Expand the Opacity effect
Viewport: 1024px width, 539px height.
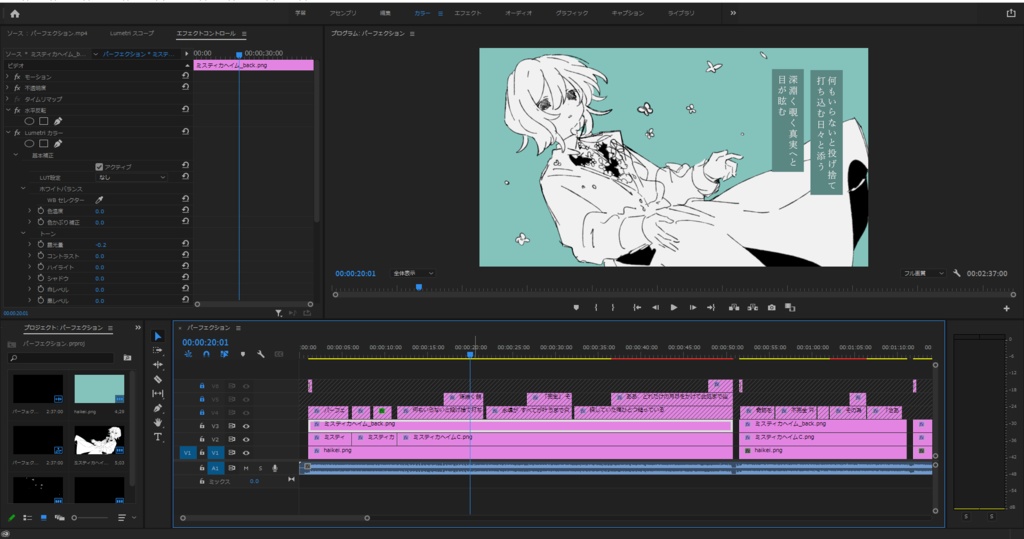click(x=8, y=88)
